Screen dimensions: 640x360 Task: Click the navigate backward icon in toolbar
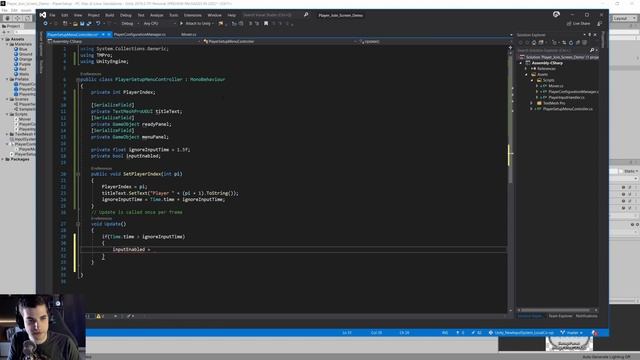[45, 24]
